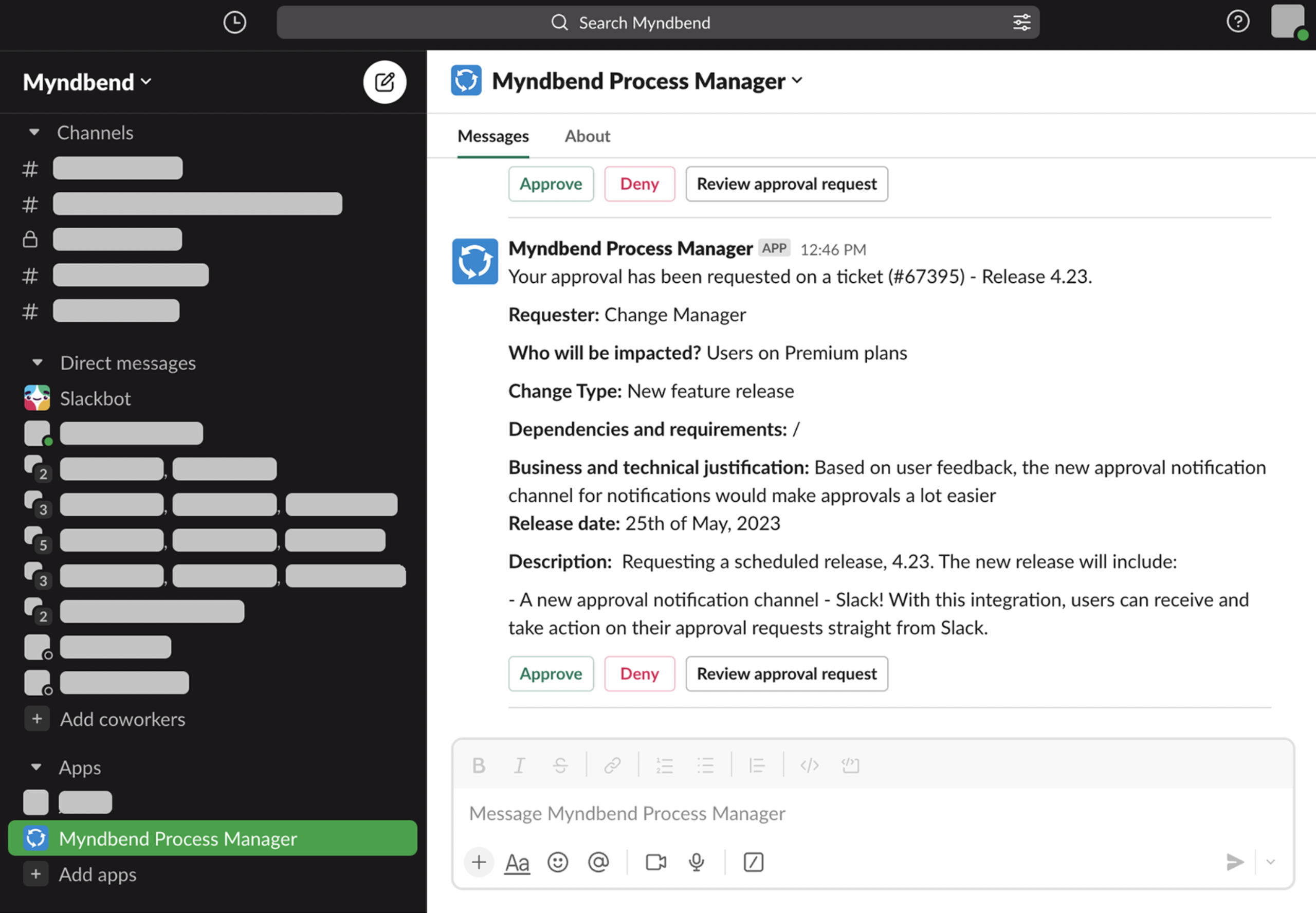Switch to the About tab
This screenshot has width=1316, height=913.
[587, 136]
